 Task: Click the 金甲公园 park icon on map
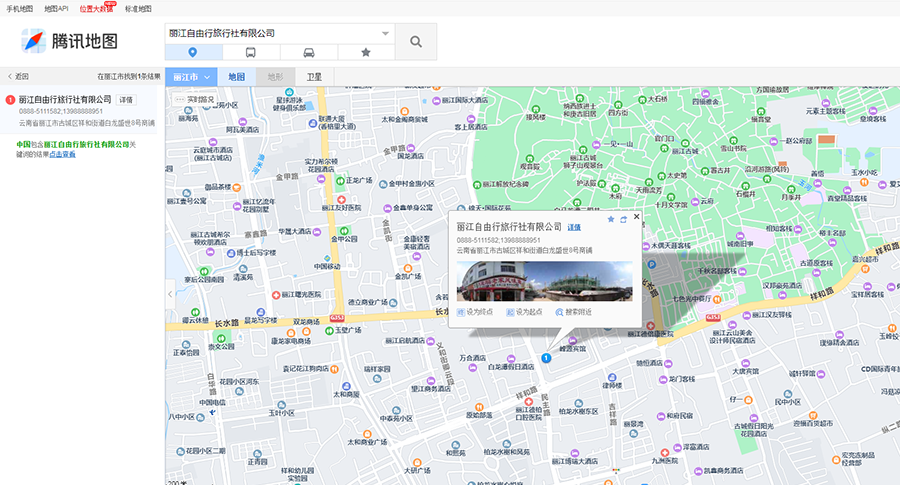pyautogui.click(x=344, y=231)
